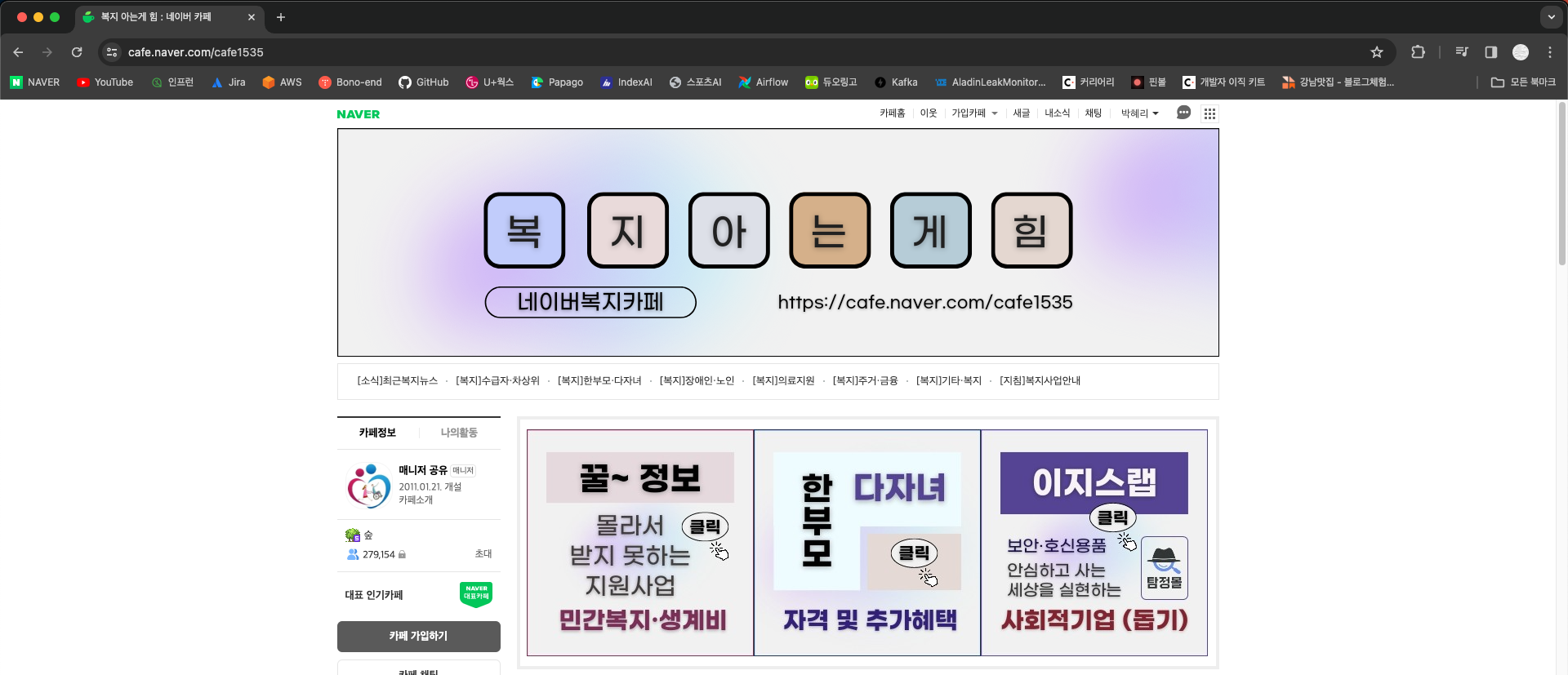Open the 카페소개 link

click(x=416, y=500)
